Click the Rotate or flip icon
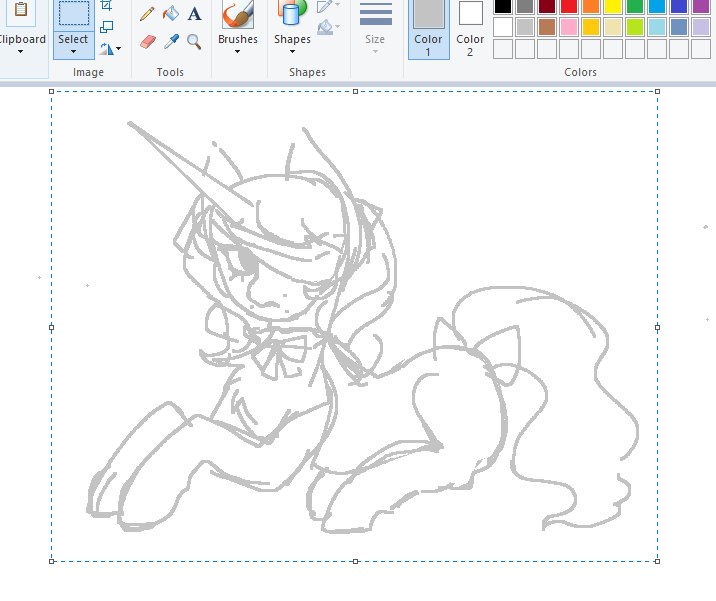716x601 pixels. 106,48
